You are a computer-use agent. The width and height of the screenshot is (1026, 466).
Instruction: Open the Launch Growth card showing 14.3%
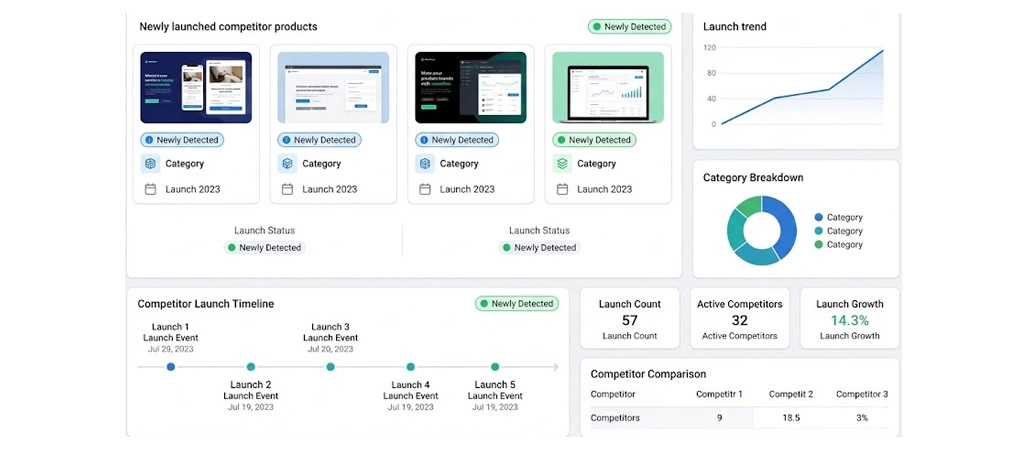tap(849, 319)
